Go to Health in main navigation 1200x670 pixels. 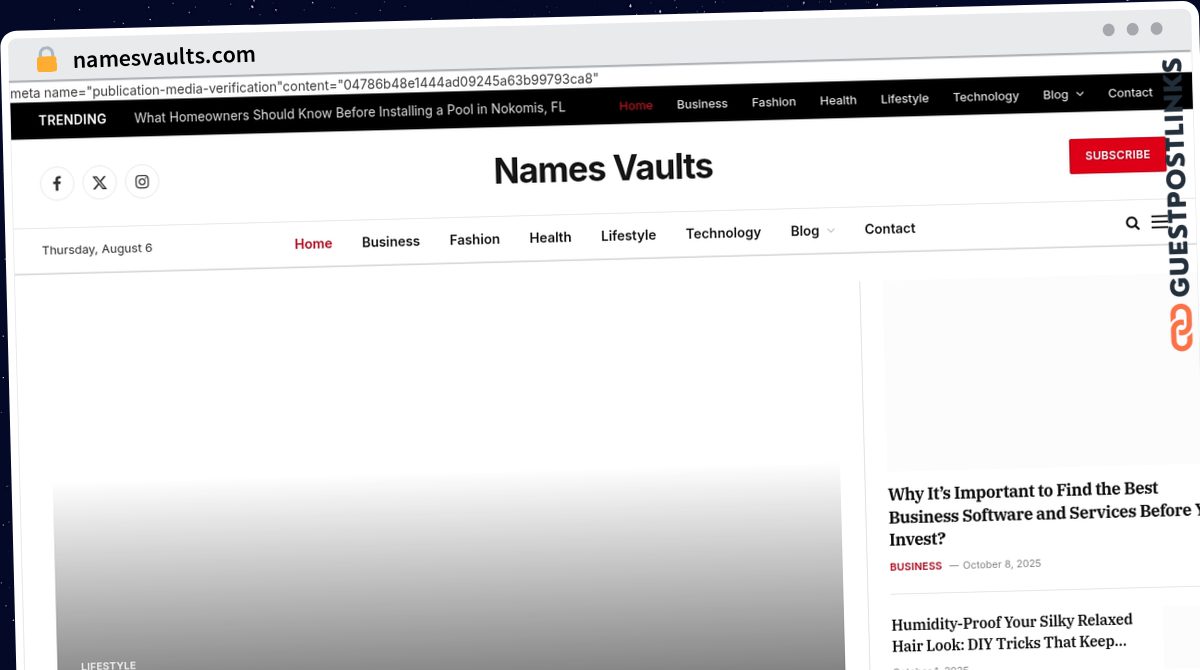550,237
